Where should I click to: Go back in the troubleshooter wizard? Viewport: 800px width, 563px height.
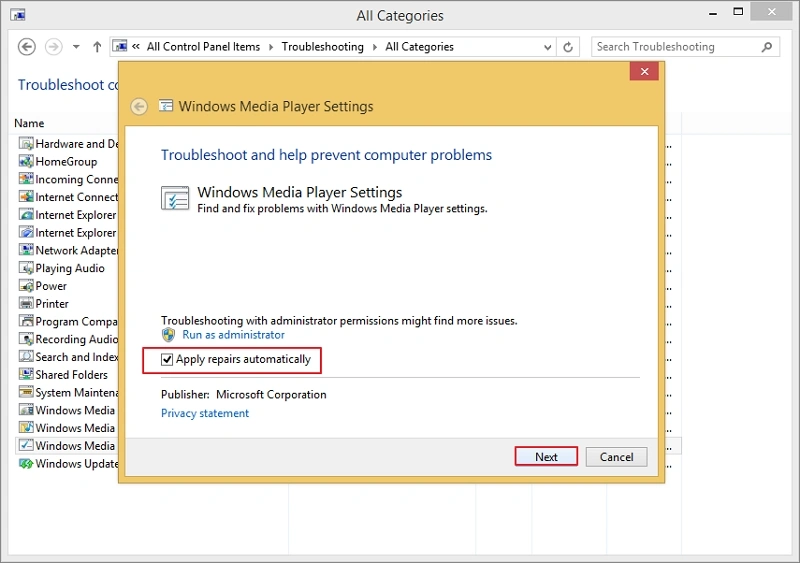[139, 106]
